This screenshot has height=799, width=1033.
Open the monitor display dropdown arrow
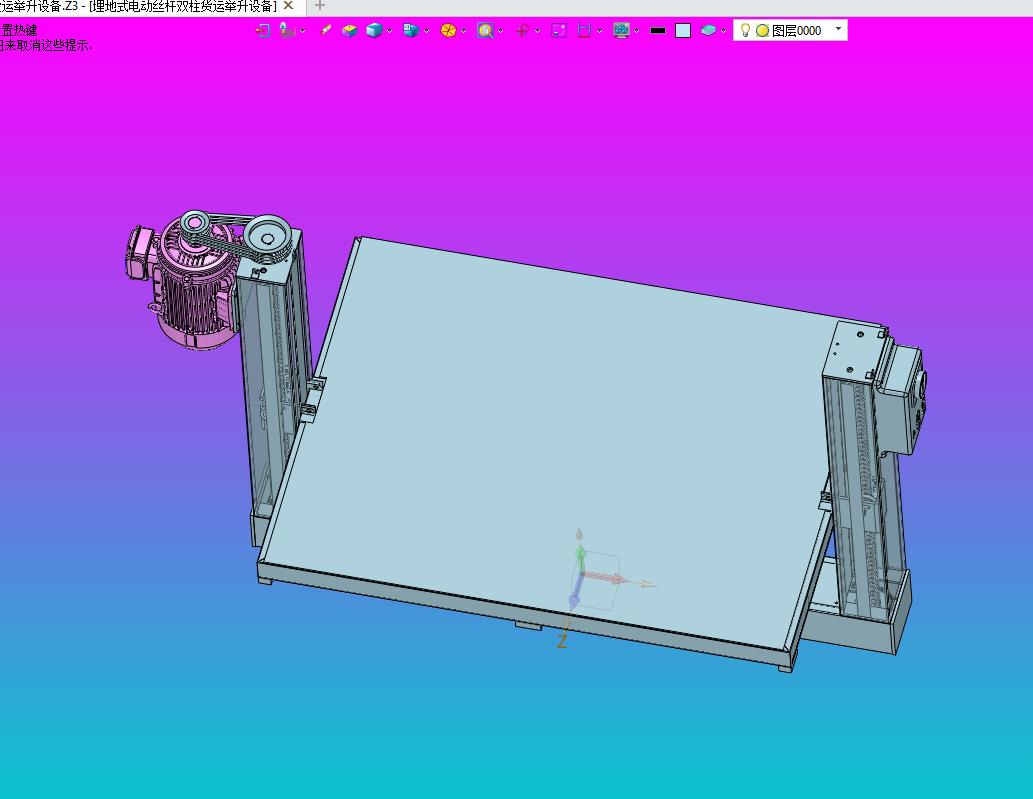(636, 31)
